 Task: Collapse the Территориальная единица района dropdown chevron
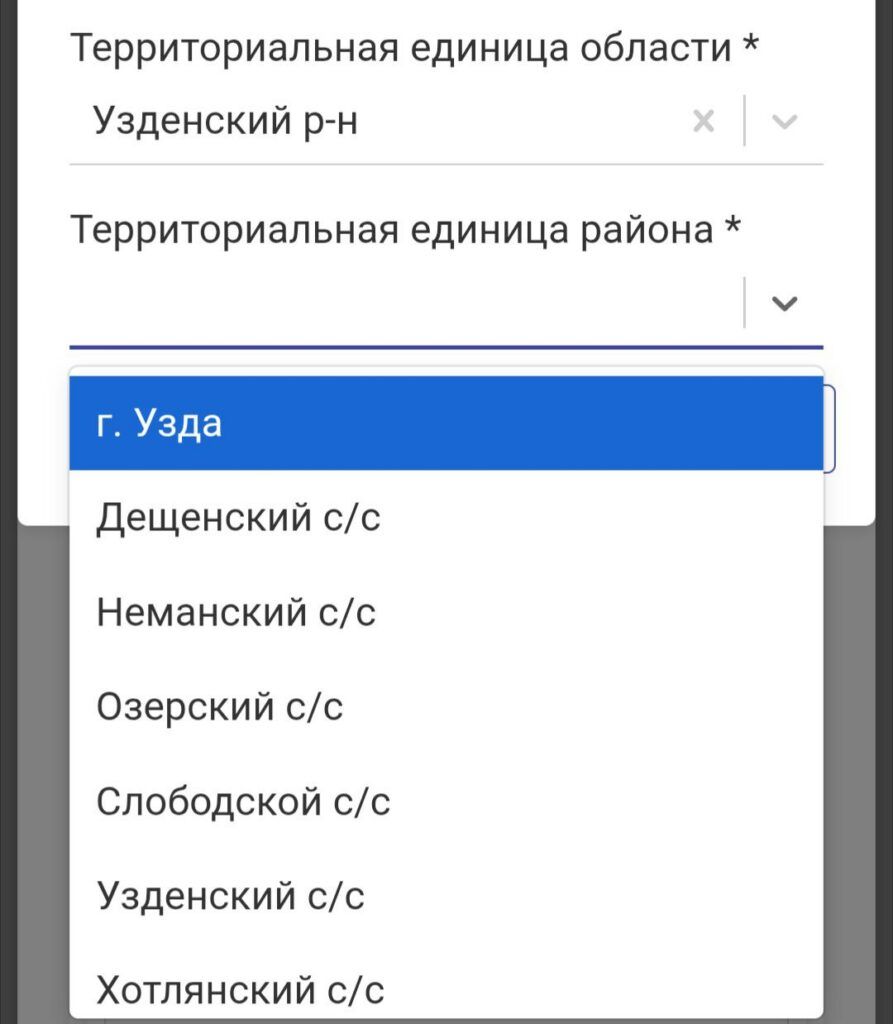click(x=786, y=304)
